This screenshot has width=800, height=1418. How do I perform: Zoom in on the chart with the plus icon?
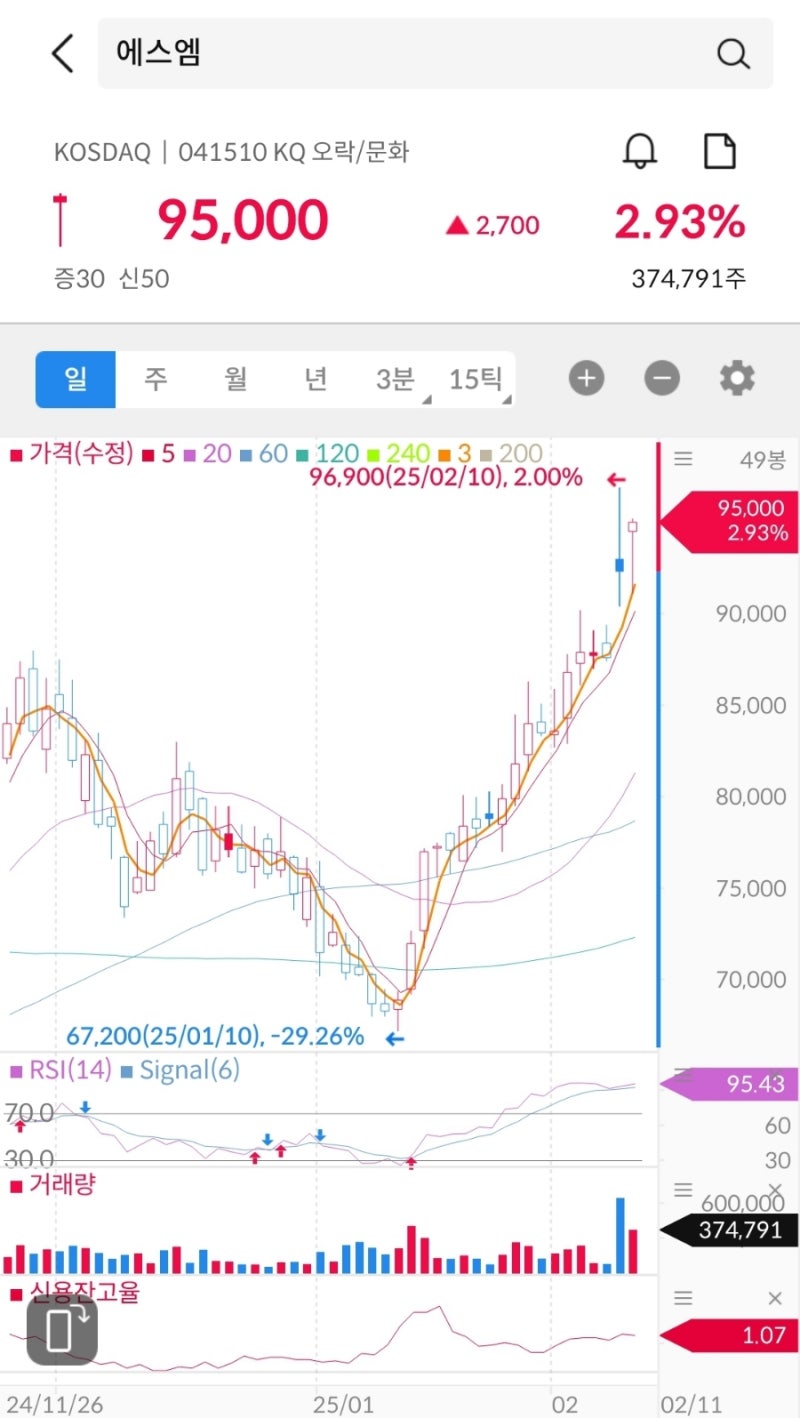(x=586, y=378)
